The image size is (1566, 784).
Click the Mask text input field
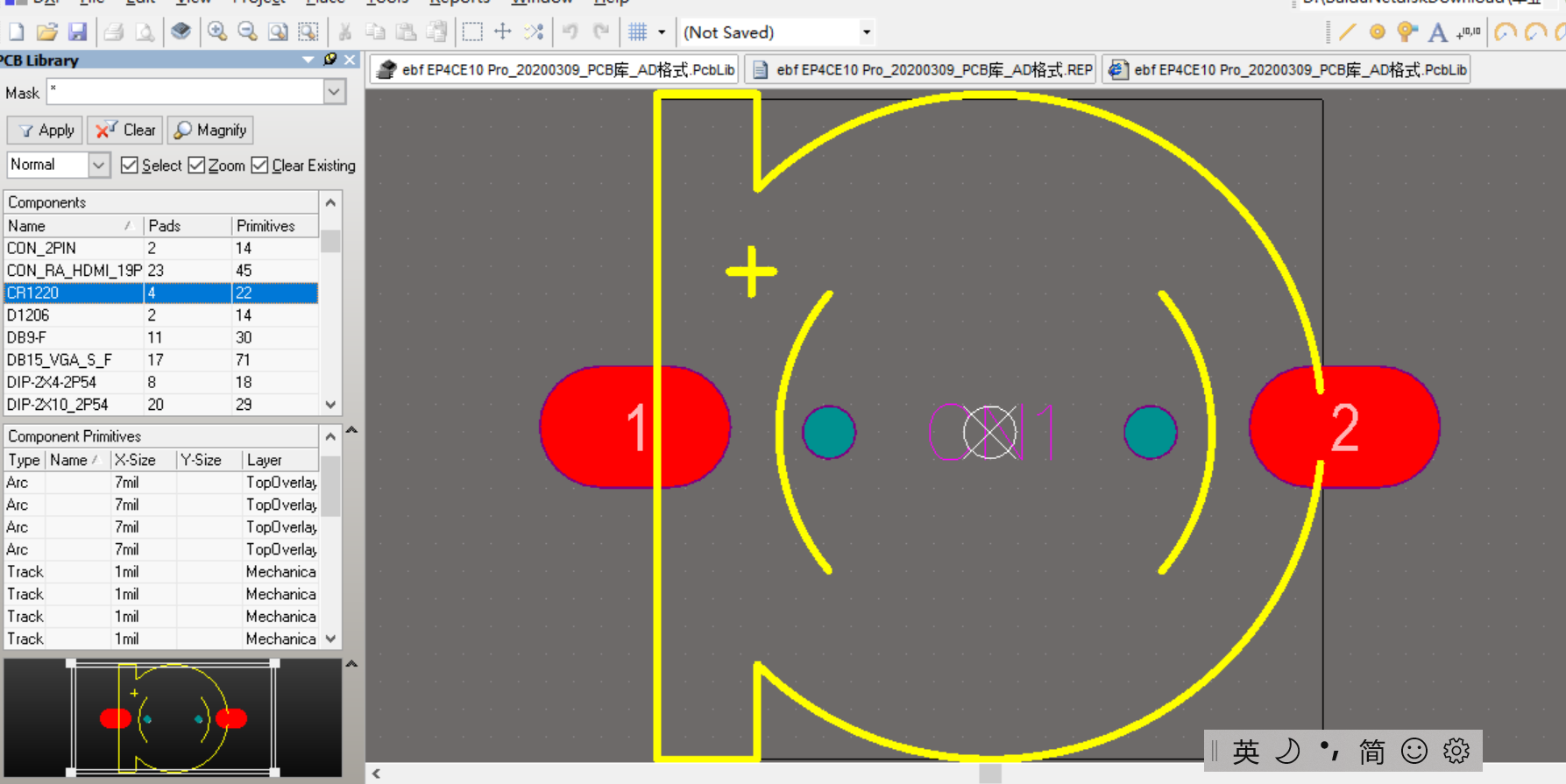click(186, 92)
